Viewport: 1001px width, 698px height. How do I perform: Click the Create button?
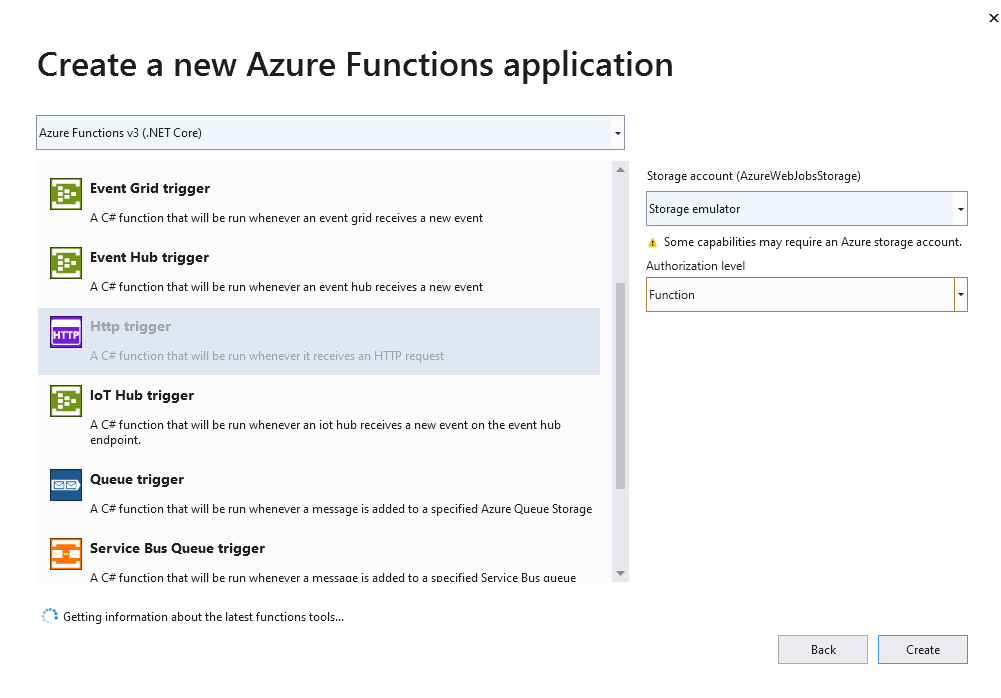click(x=922, y=649)
